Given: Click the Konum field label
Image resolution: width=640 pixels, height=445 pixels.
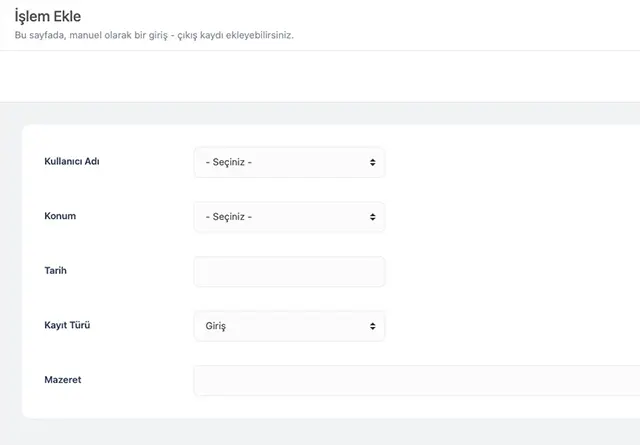Looking at the screenshot, I should pyautogui.click(x=60, y=216).
